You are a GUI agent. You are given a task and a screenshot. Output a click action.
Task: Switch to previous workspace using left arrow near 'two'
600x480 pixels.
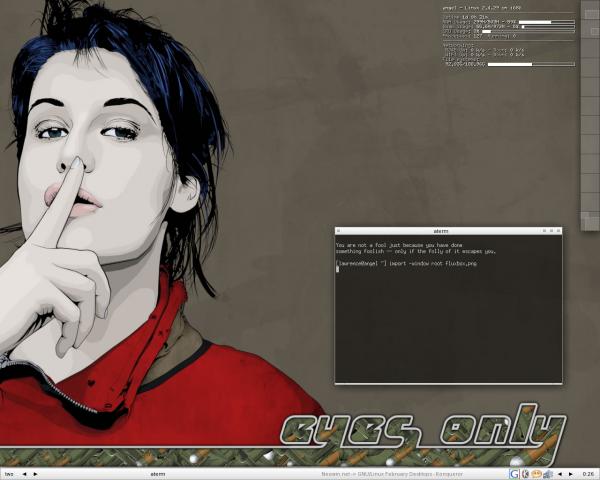click(24, 474)
